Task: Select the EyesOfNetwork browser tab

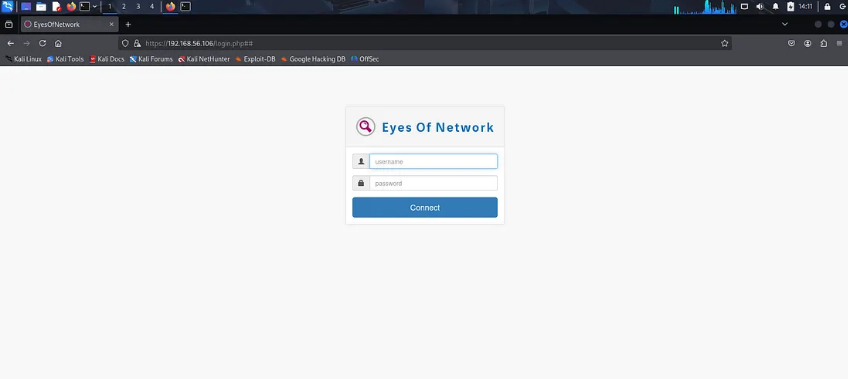Action: point(69,24)
